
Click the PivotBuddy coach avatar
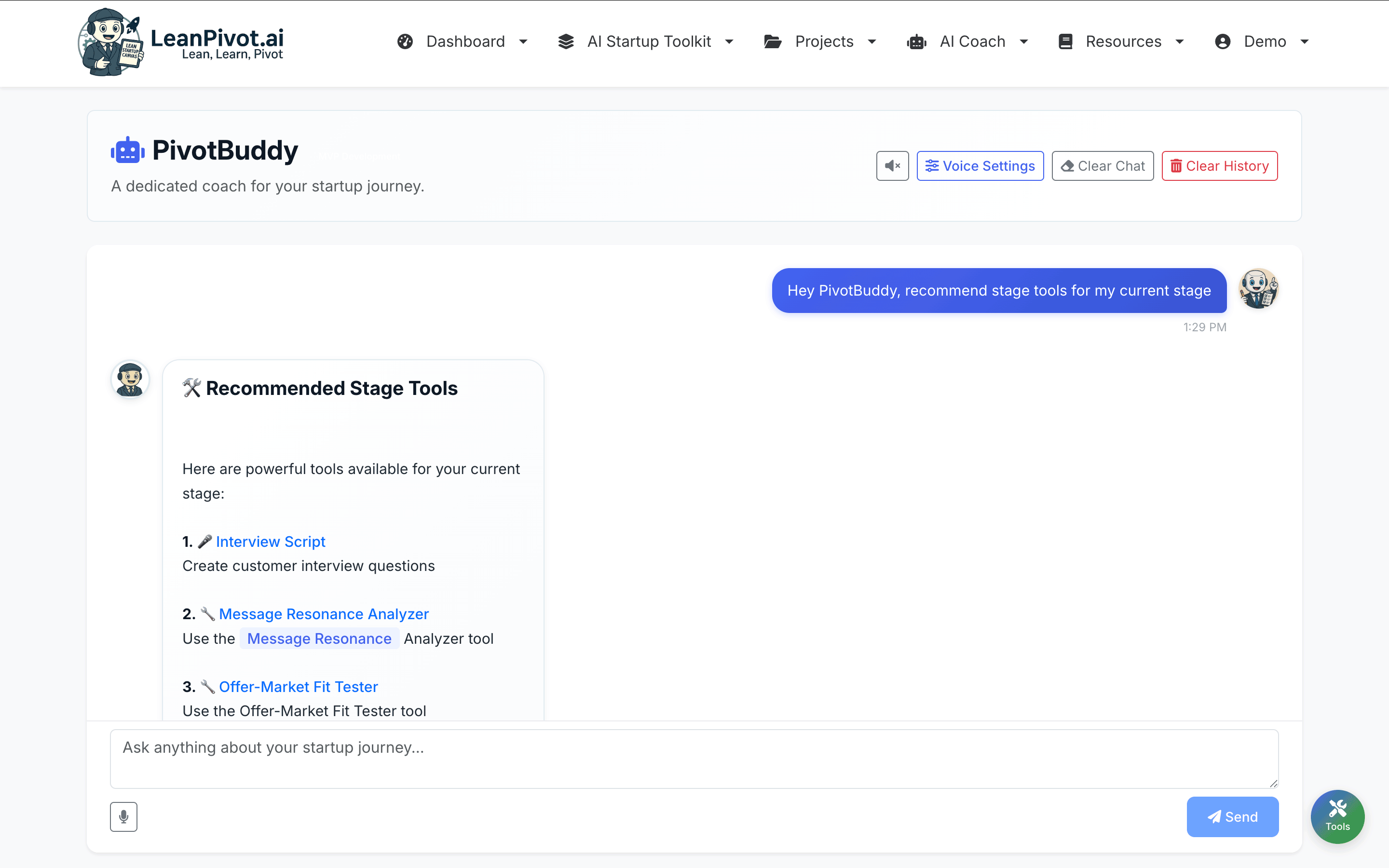pyautogui.click(x=130, y=380)
